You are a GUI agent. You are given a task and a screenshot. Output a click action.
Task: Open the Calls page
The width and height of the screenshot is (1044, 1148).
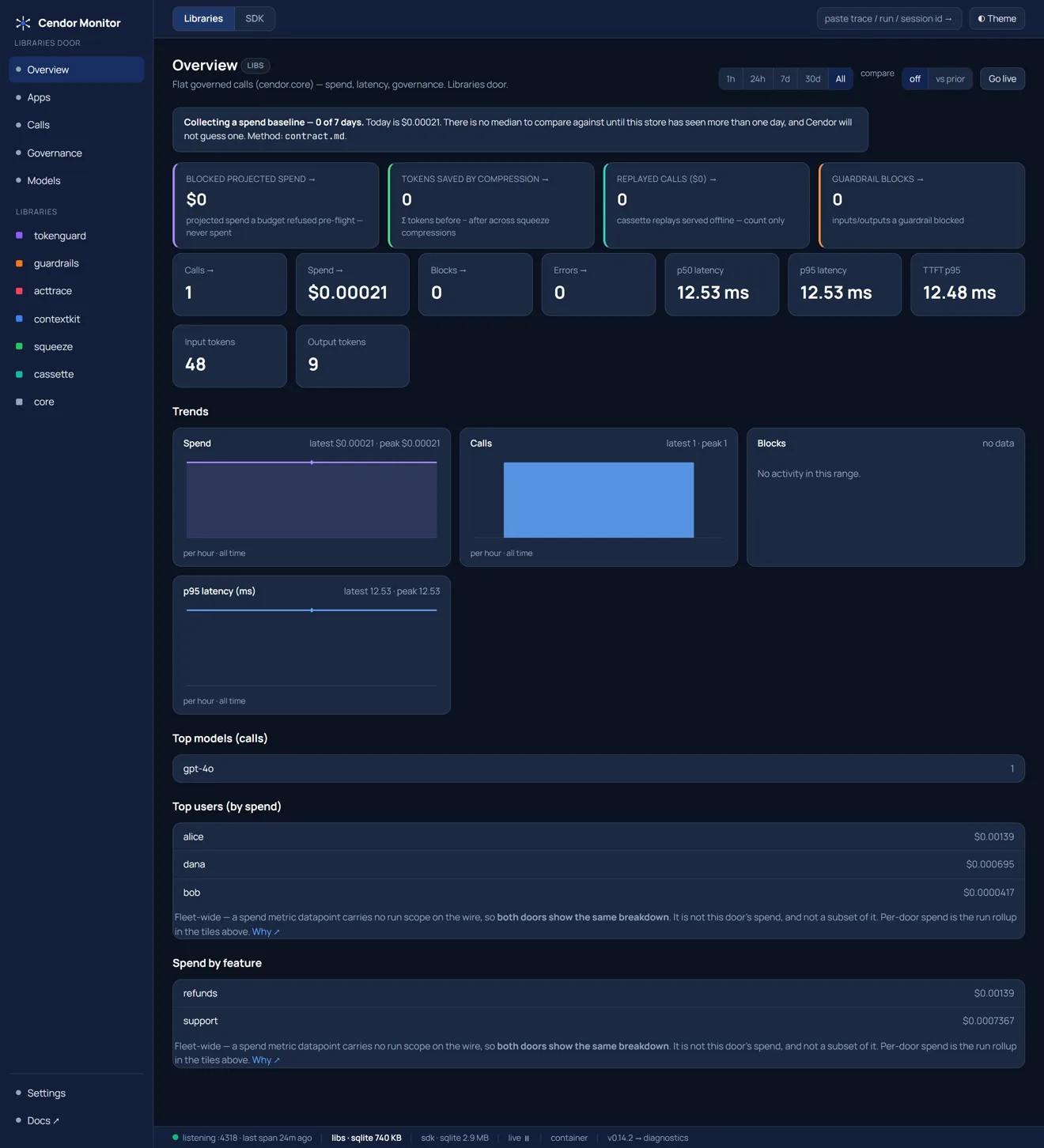tap(76, 125)
